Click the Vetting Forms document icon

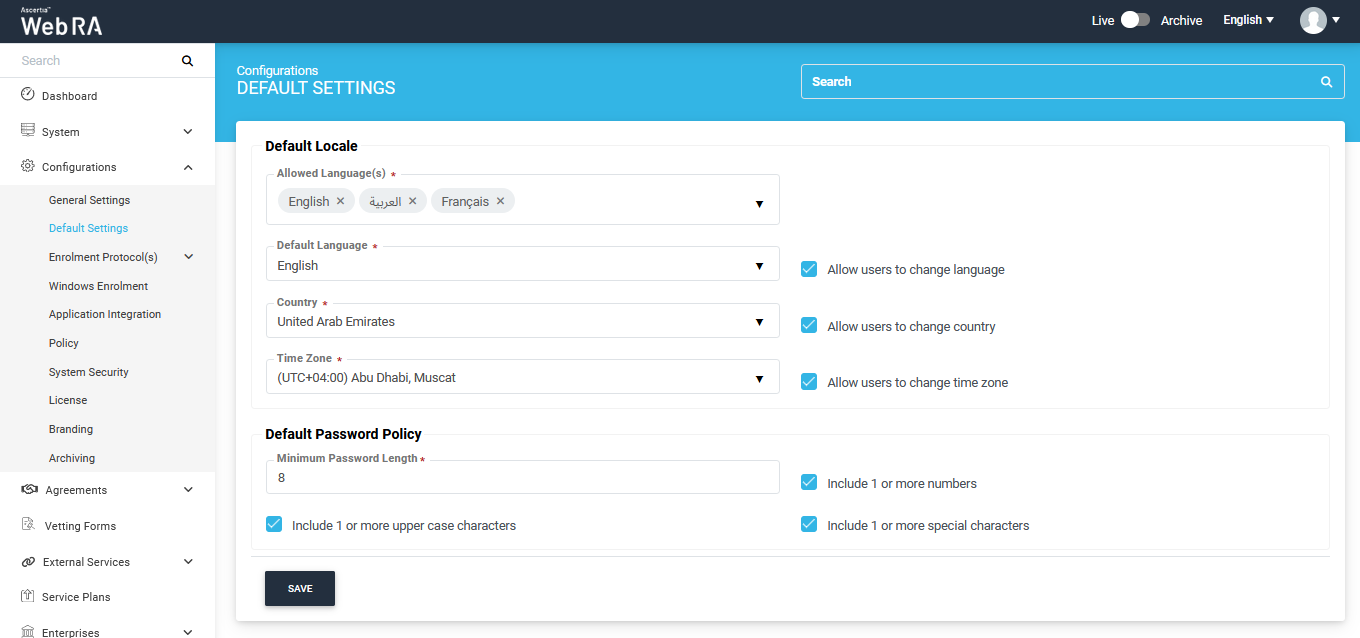[28, 525]
